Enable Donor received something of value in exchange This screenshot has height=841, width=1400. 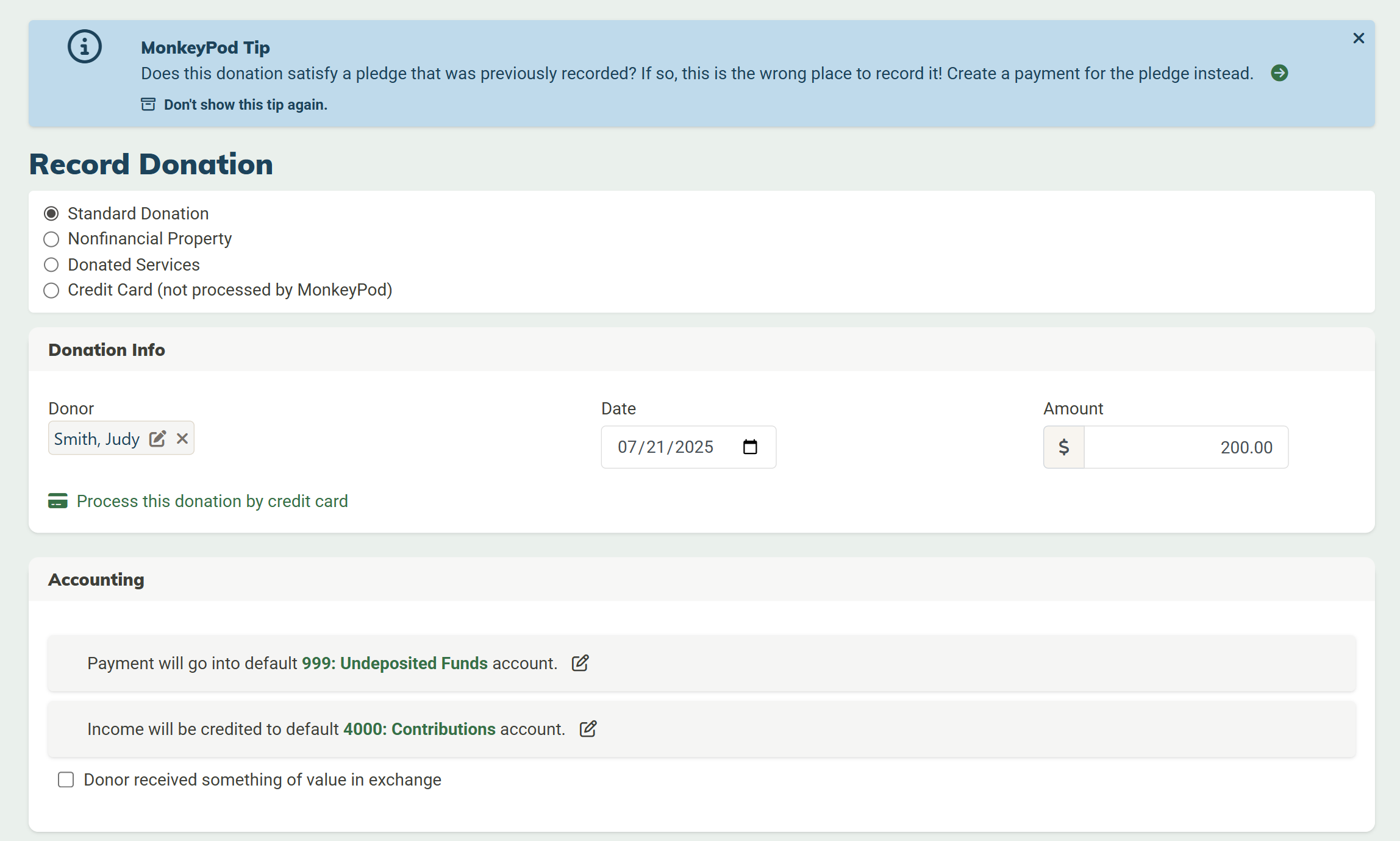pos(66,779)
